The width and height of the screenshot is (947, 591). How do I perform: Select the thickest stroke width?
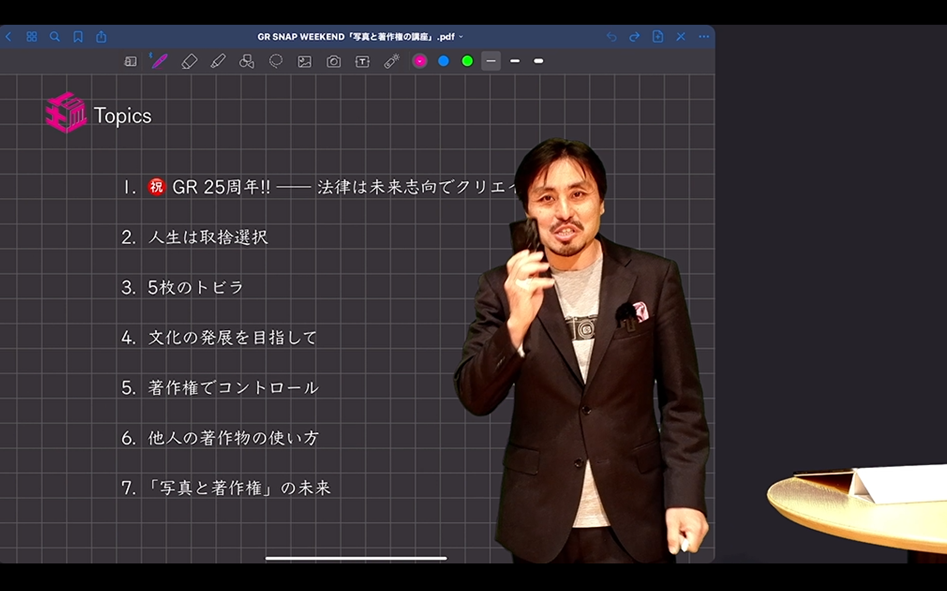[x=538, y=61]
